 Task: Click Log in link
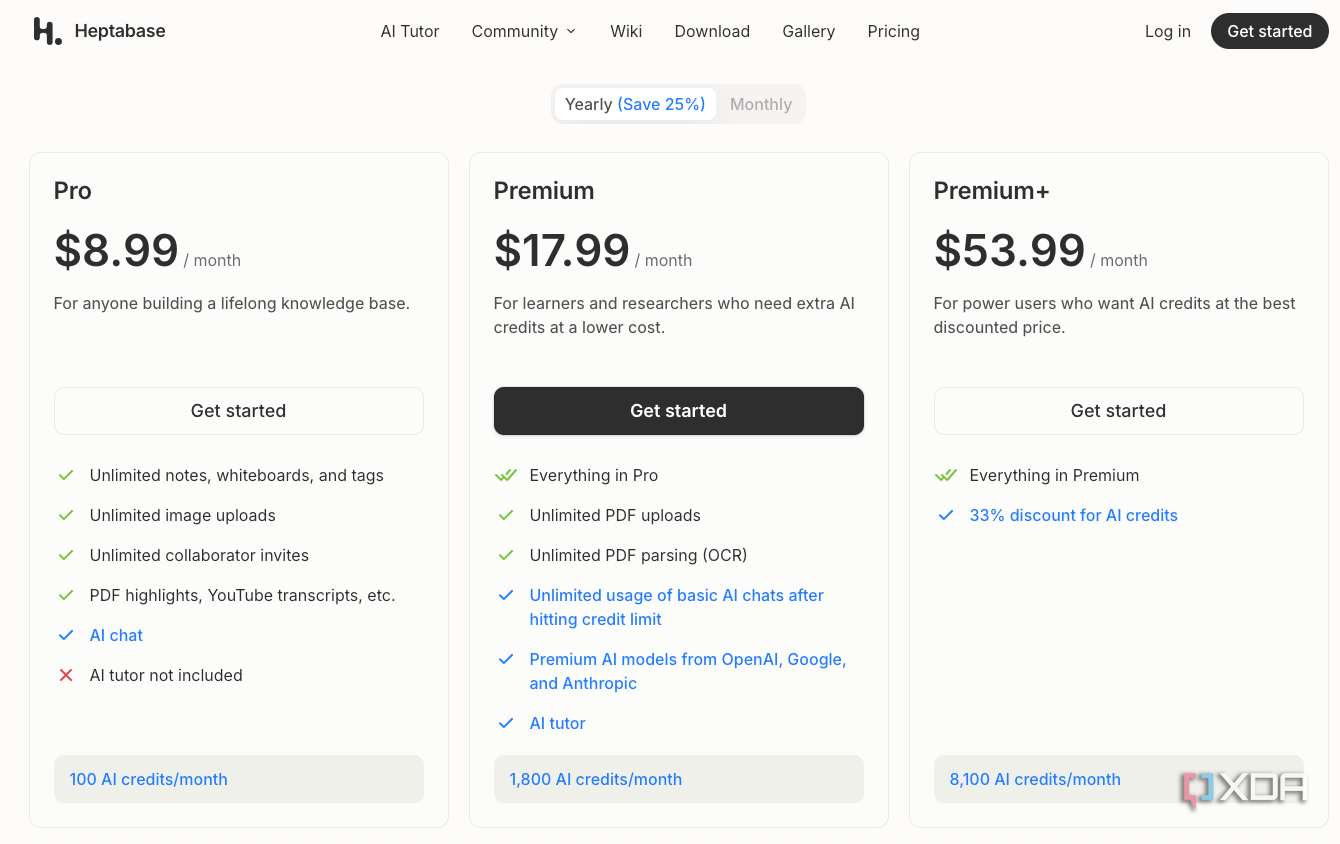pos(1168,31)
